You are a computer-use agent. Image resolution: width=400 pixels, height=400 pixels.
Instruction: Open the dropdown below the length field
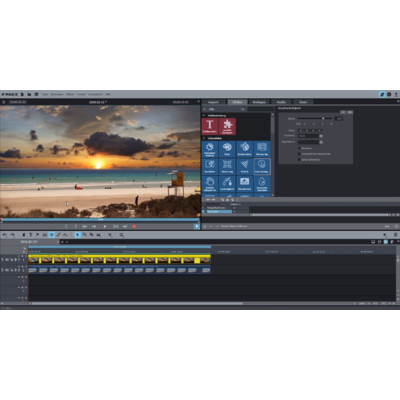310,136
